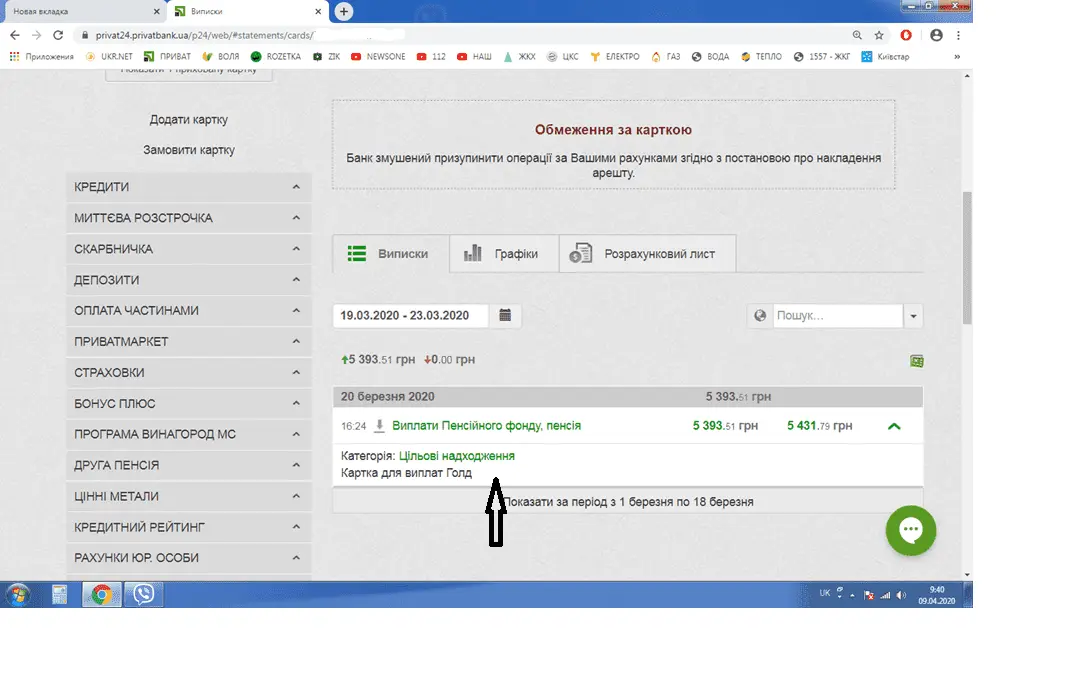Open the green chat bubble button

click(x=910, y=531)
